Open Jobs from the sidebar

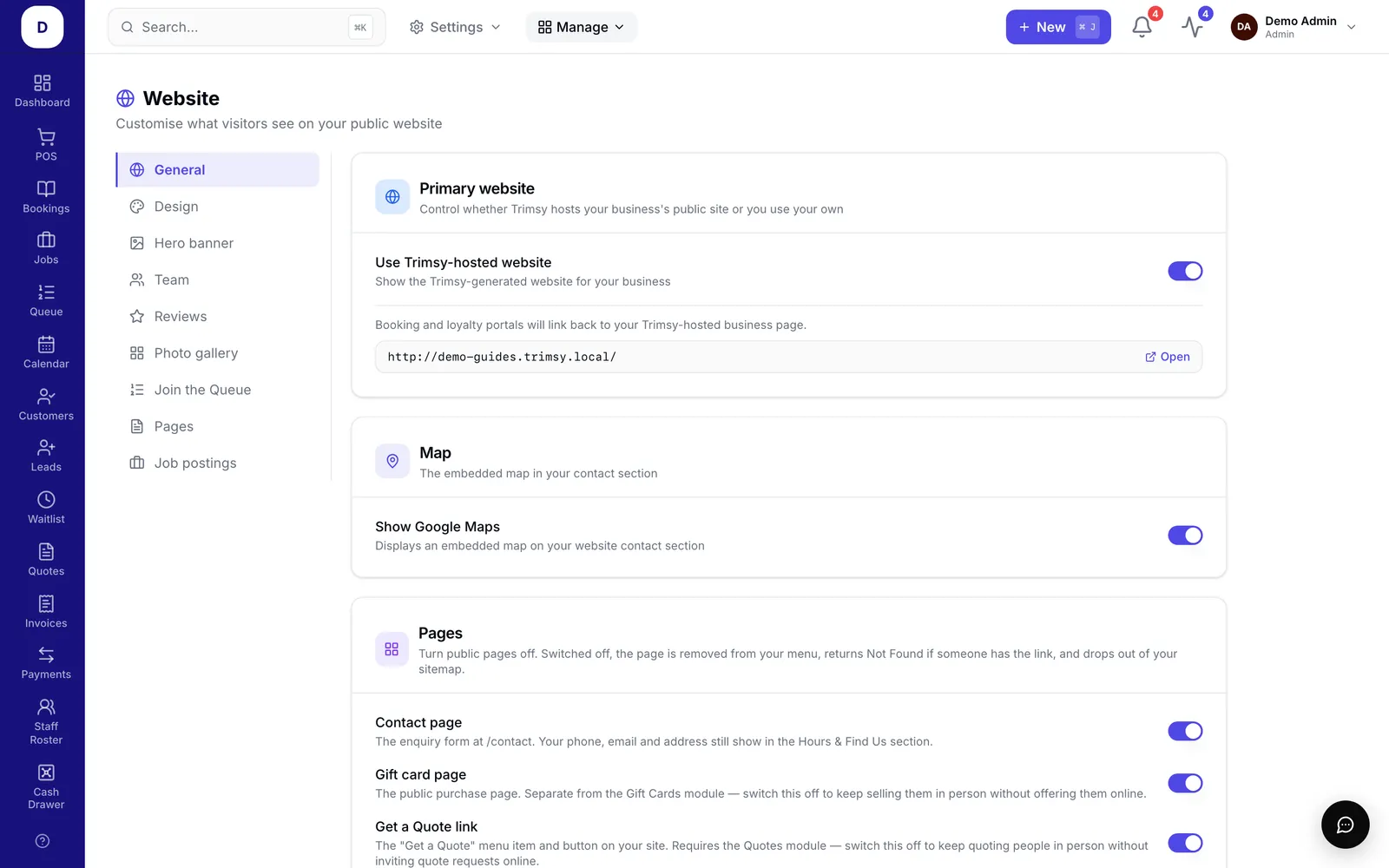(46, 248)
